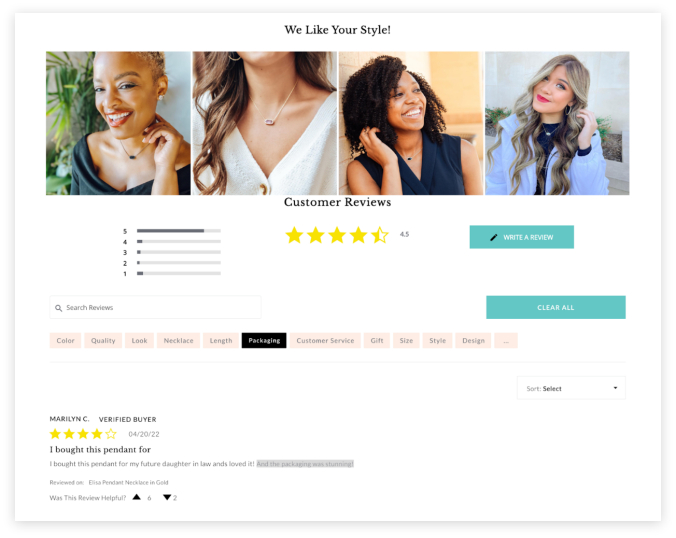Click the pencil icon on Write a Review
The height and width of the screenshot is (538, 676).
[494, 237]
